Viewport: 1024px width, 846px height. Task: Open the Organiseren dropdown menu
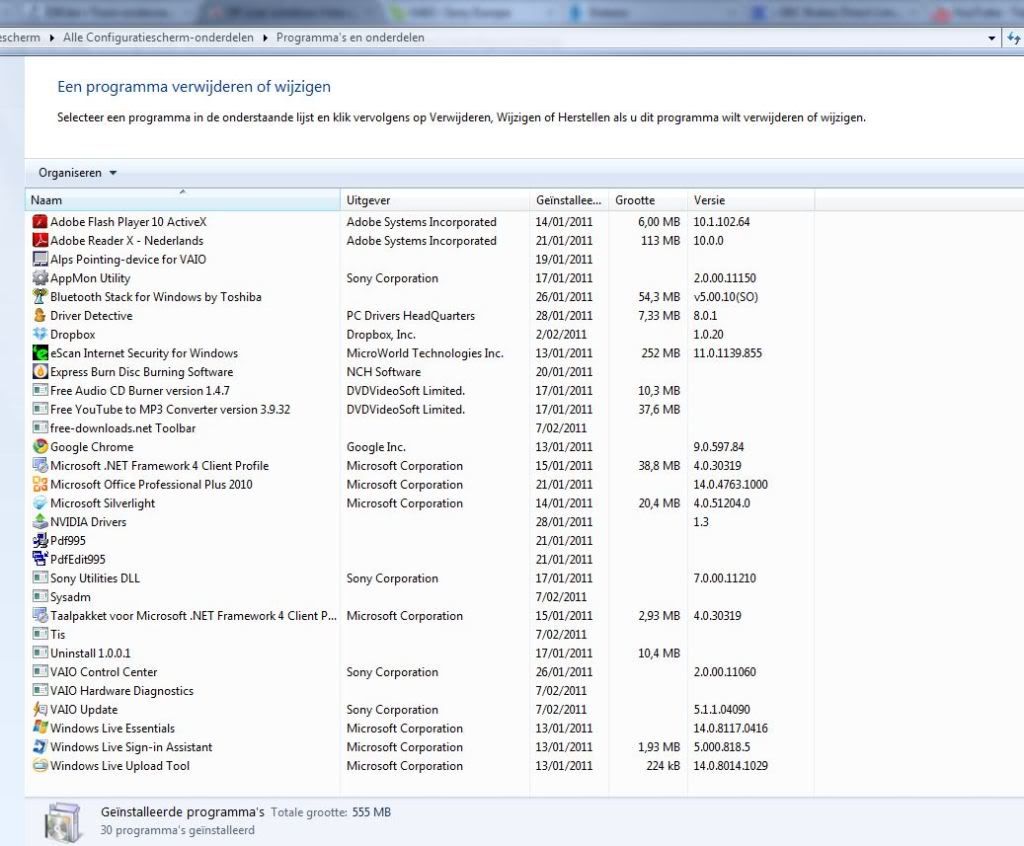click(78, 173)
